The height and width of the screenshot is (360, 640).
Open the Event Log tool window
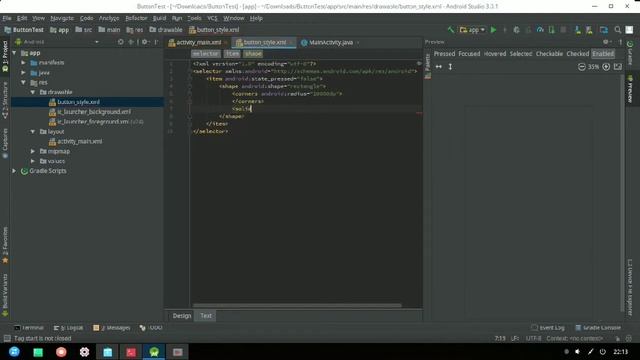point(548,328)
